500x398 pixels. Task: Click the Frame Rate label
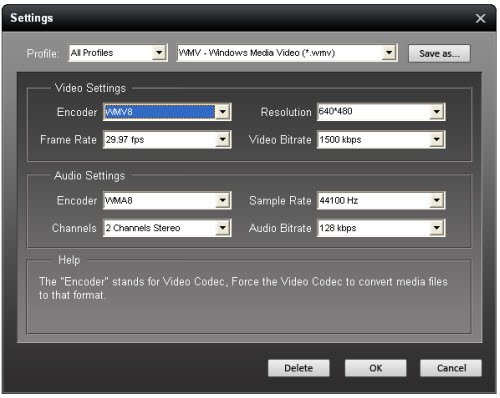pyautogui.click(x=68, y=140)
